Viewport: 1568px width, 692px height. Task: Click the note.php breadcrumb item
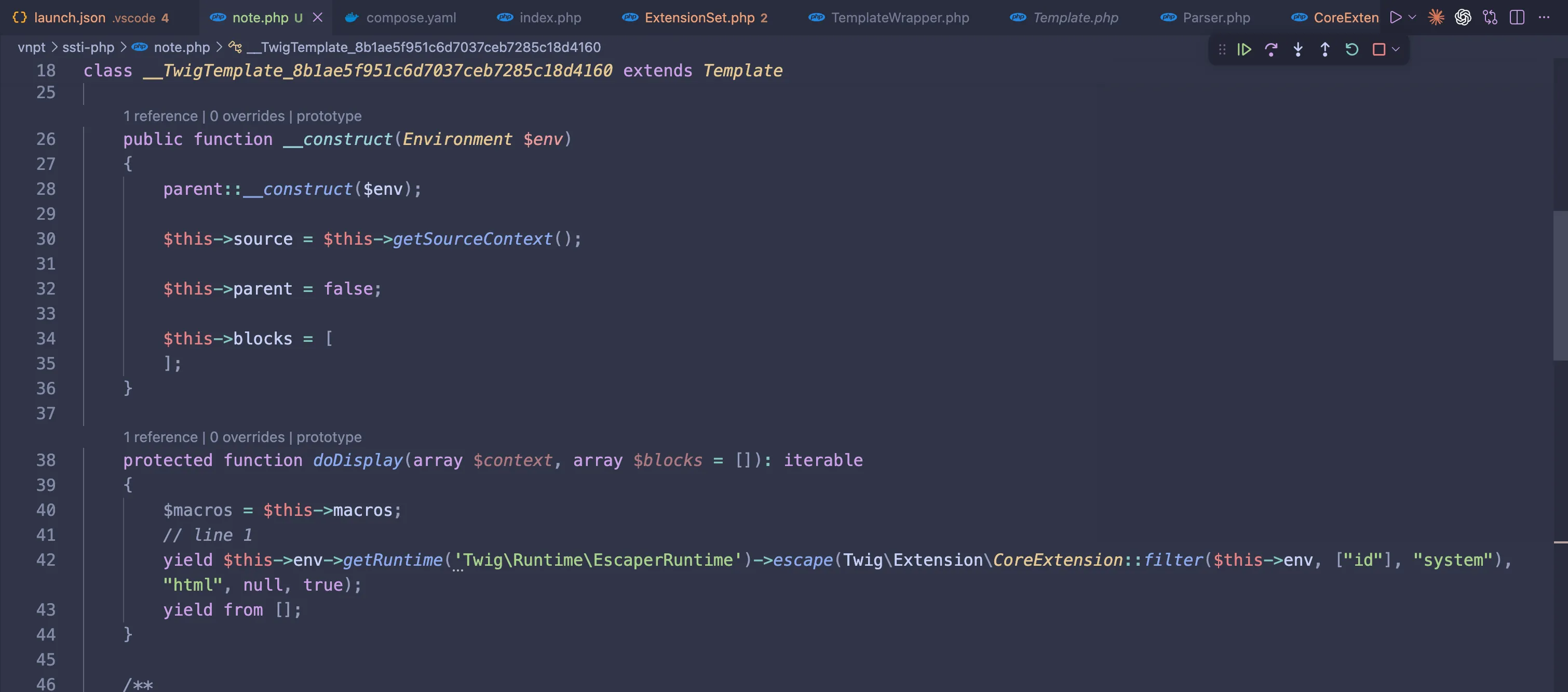point(181,47)
